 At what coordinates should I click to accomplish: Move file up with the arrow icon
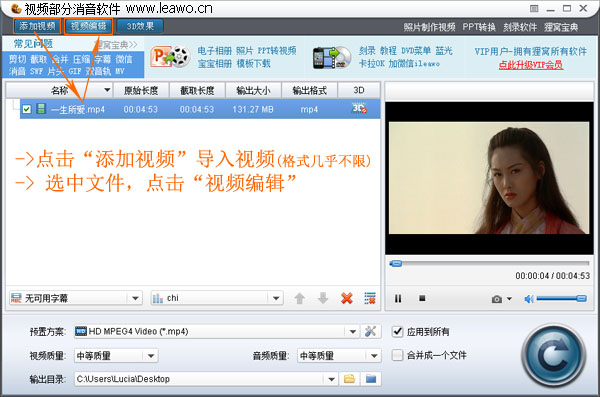(x=300, y=298)
